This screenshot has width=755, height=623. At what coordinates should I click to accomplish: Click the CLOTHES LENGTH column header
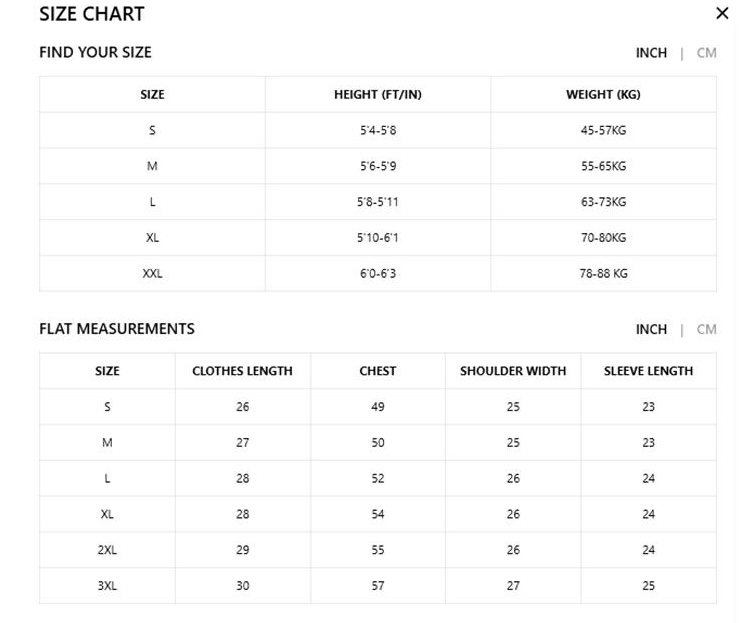coord(242,371)
